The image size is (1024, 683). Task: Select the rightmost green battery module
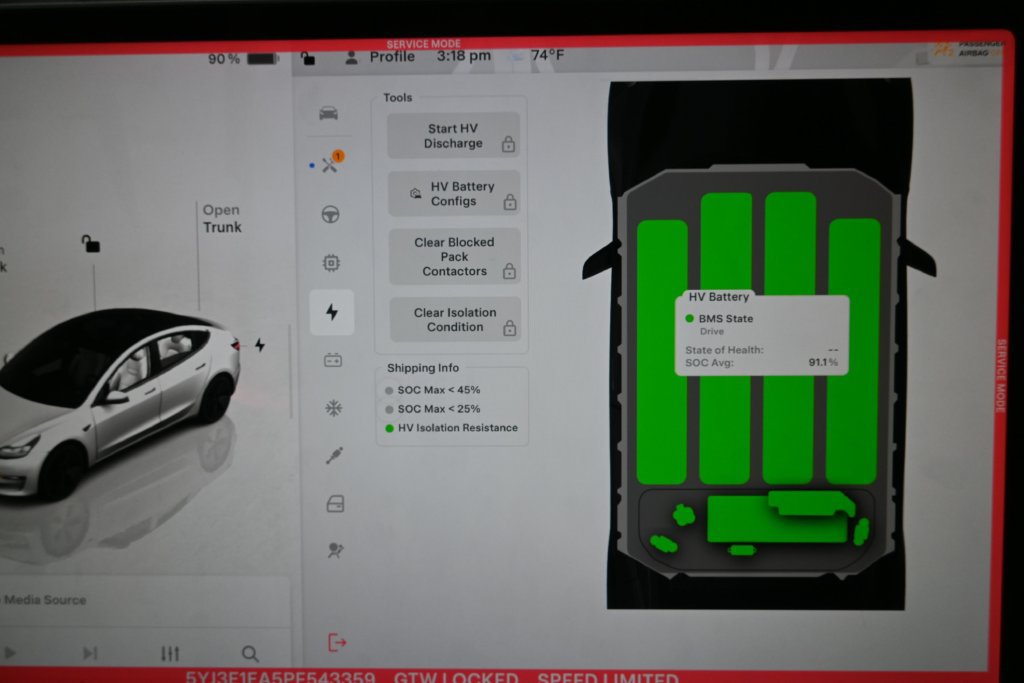(x=853, y=351)
